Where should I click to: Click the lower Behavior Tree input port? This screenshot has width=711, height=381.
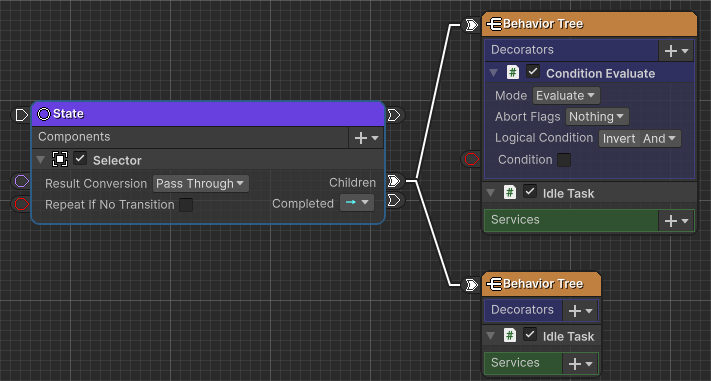[x=472, y=285]
